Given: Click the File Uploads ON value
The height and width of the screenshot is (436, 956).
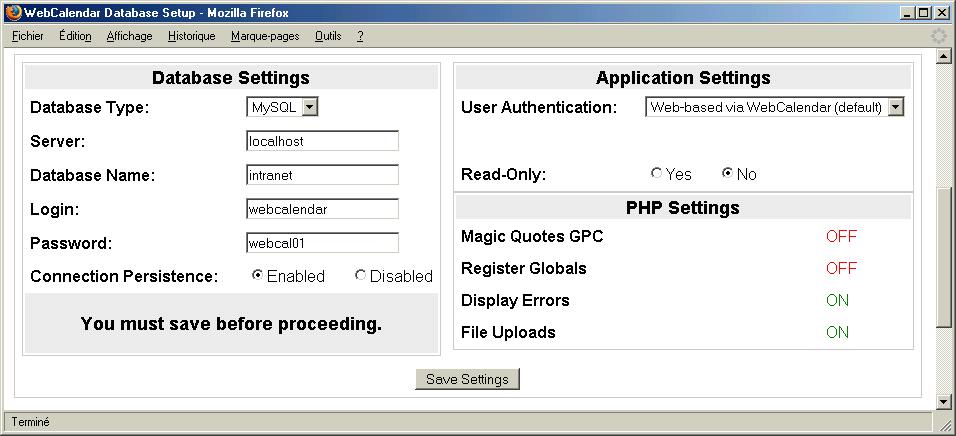Looking at the screenshot, I should [x=838, y=332].
